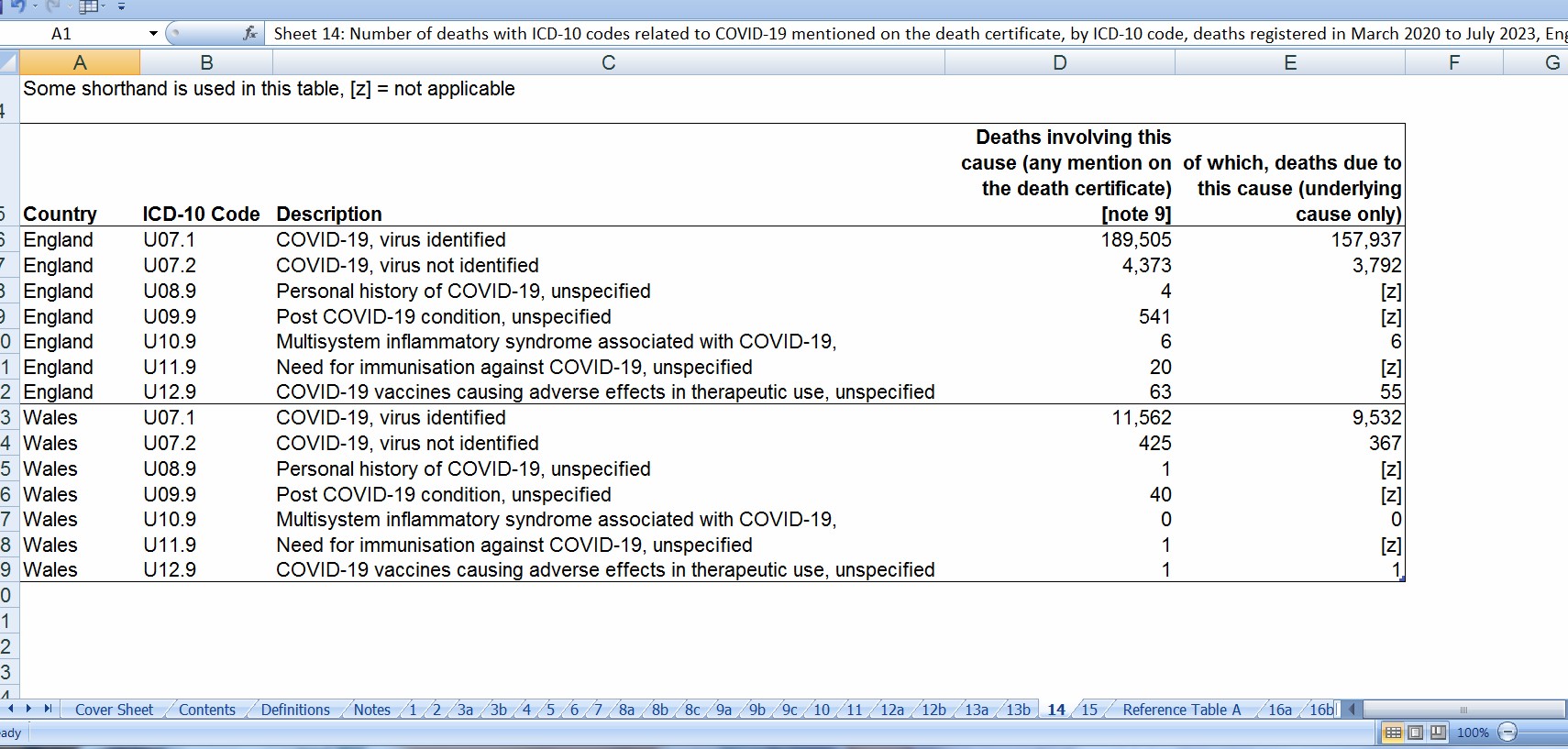Select column E header
The width and height of the screenshot is (1568, 749).
tap(1290, 62)
